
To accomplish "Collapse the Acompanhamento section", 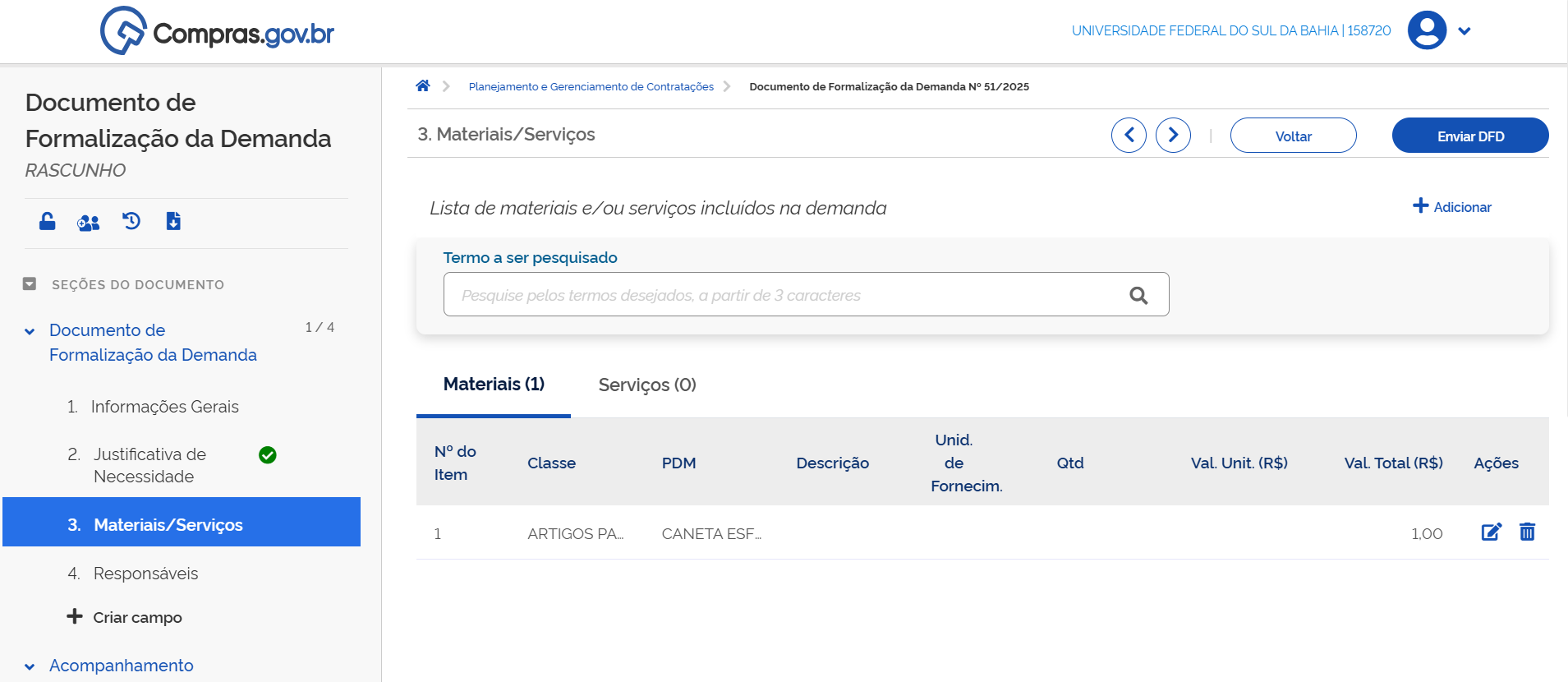I will point(30,666).
